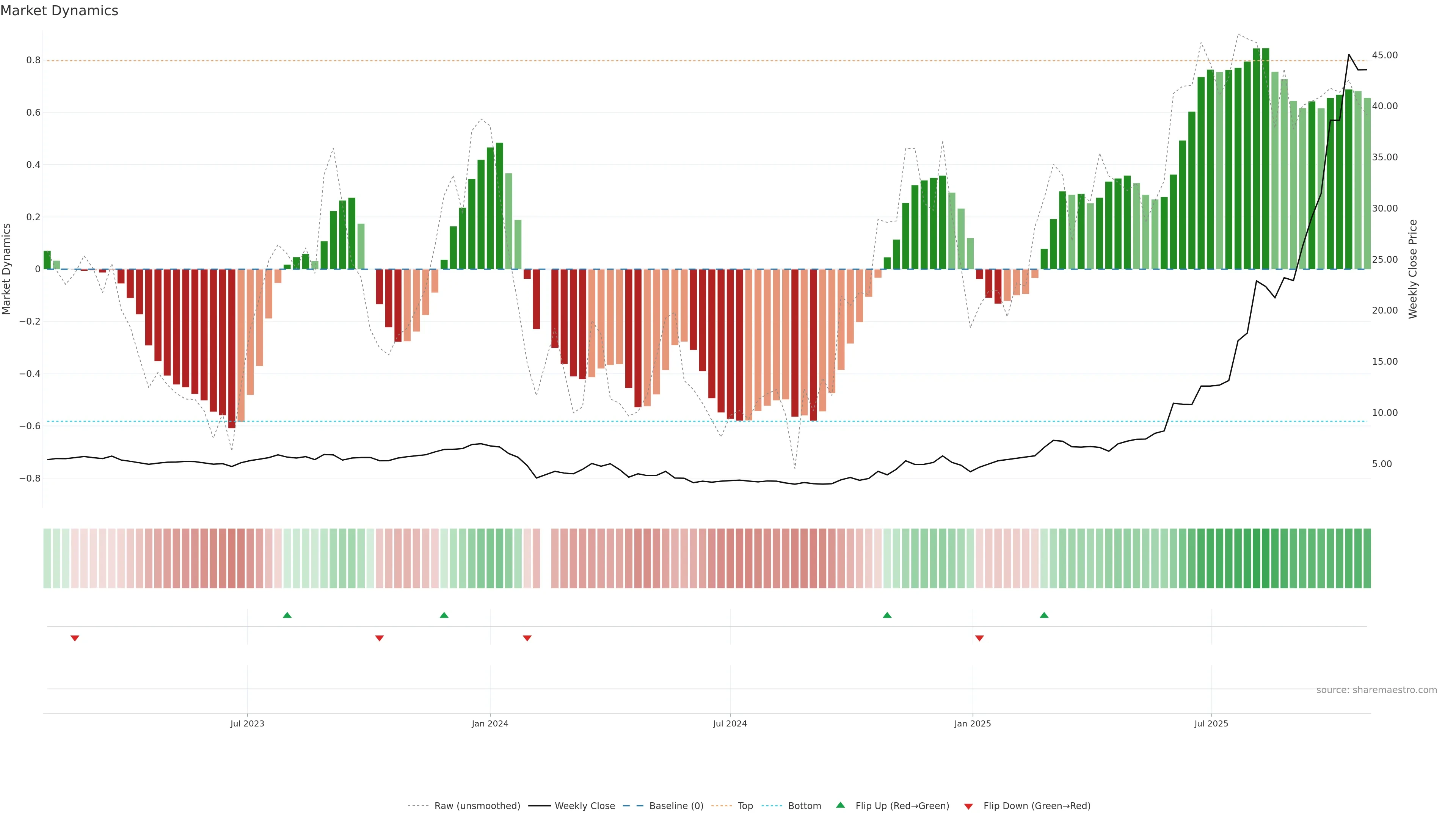Click the Weekly Close Price axis title
Image resolution: width=1456 pixels, height=819 pixels.
tap(1412, 269)
